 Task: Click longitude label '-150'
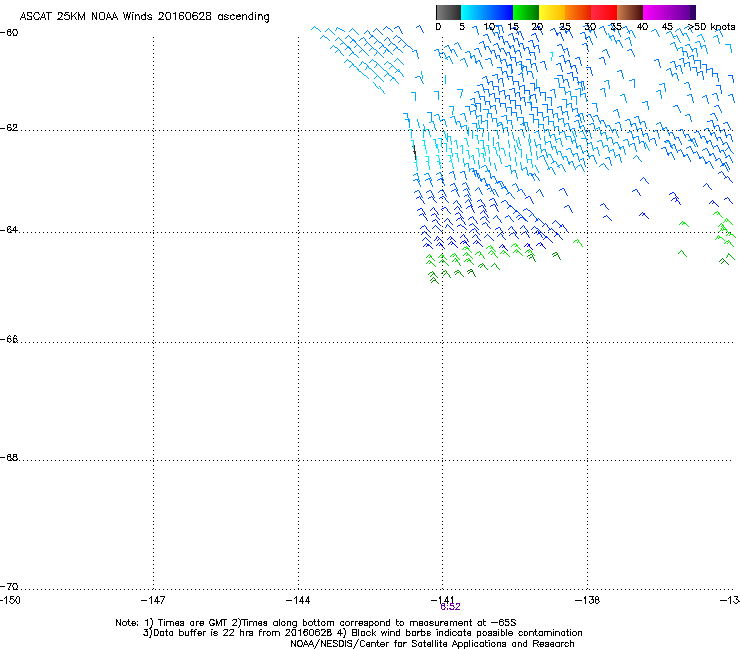coord(10,600)
